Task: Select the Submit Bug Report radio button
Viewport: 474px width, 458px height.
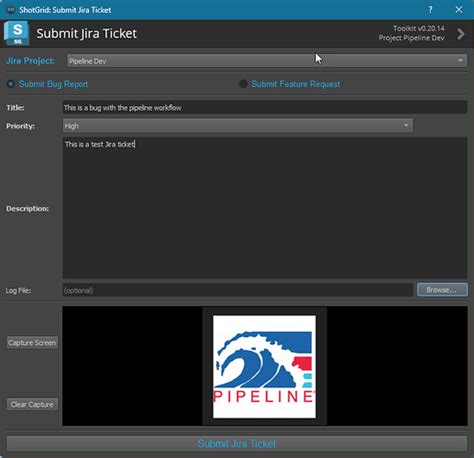Action: click(x=11, y=84)
